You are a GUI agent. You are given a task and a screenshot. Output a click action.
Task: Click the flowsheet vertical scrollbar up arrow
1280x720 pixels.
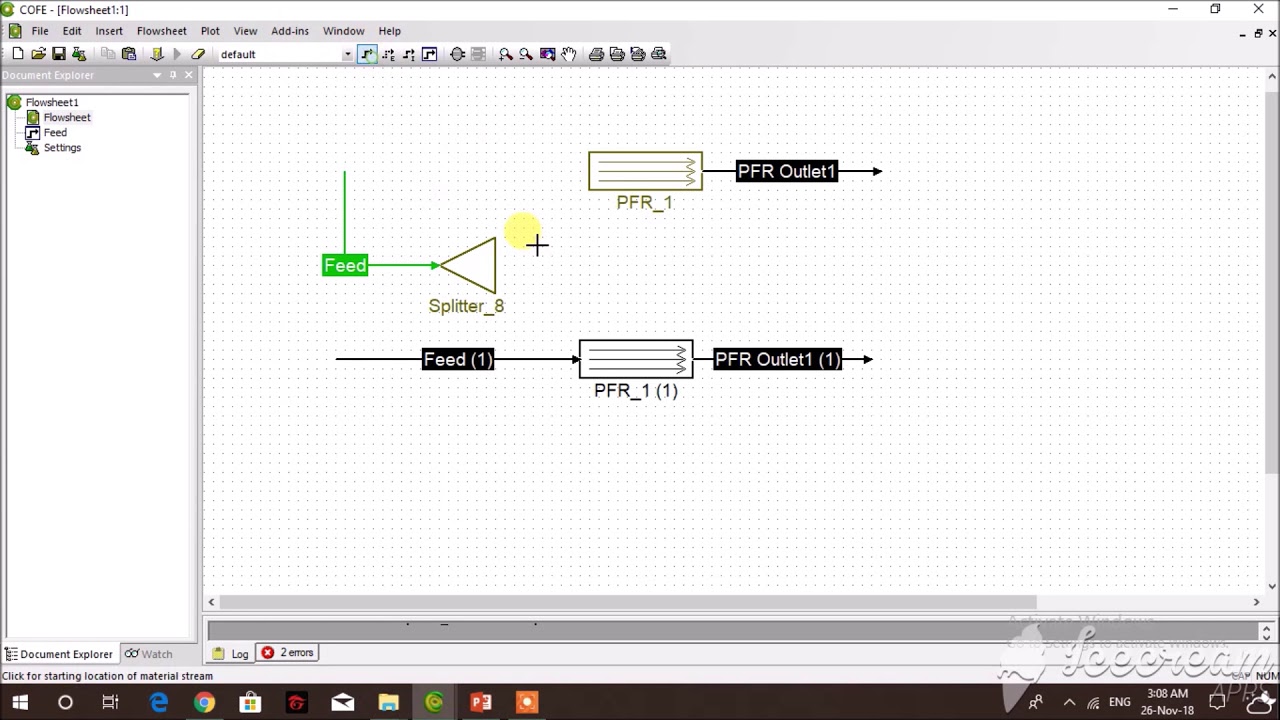[1272, 75]
